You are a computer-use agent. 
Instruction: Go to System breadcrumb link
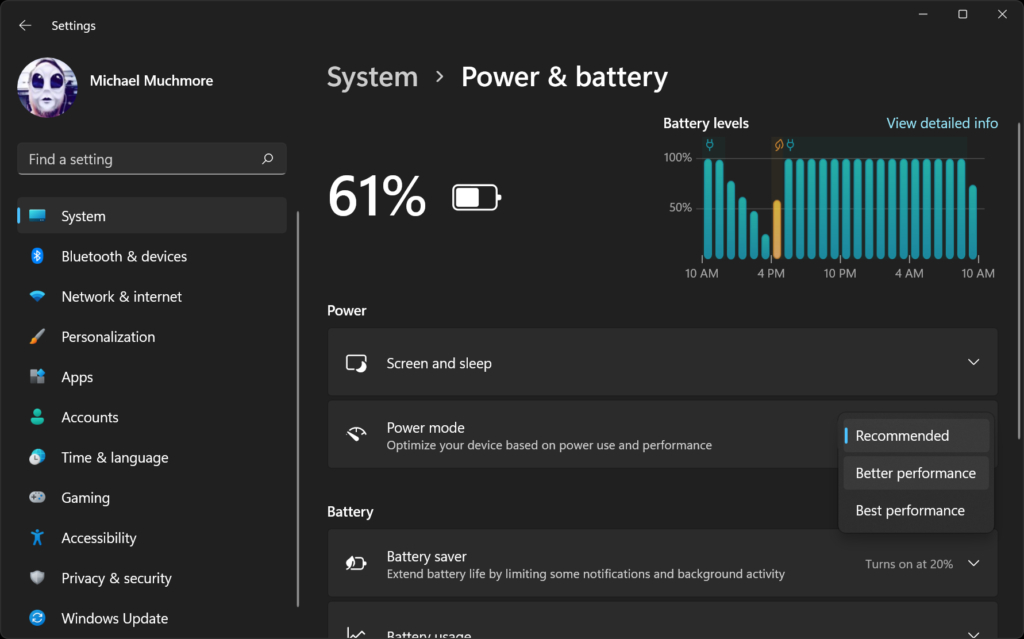coord(372,77)
